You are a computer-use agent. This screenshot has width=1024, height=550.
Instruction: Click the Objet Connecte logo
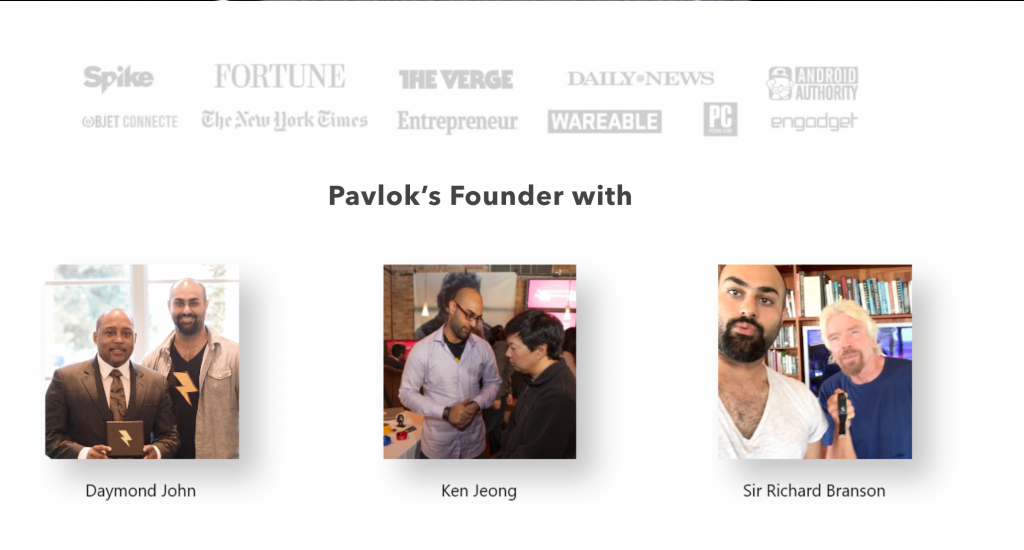pos(130,121)
